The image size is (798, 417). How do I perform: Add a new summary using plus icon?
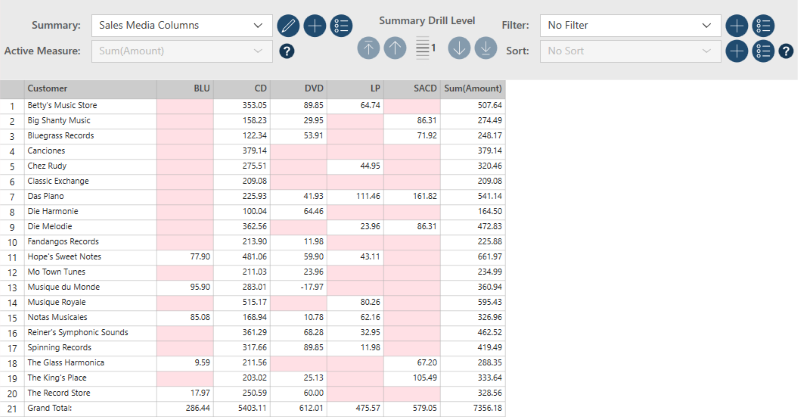[314, 25]
